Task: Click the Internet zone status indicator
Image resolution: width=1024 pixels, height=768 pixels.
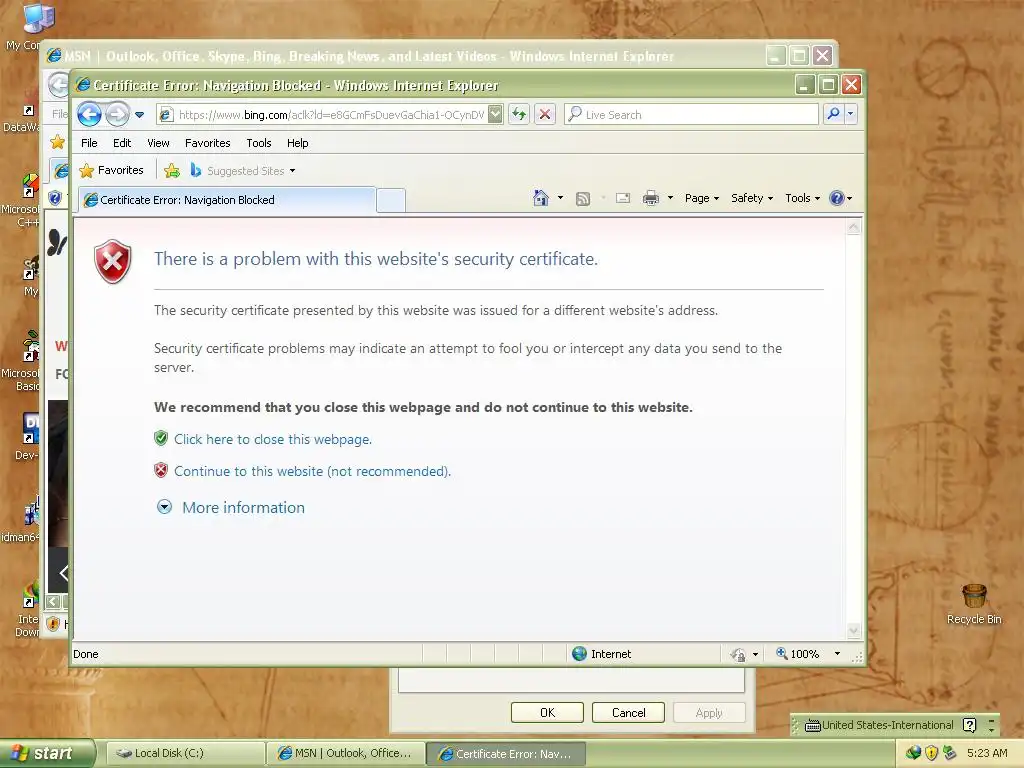Action: 601,654
